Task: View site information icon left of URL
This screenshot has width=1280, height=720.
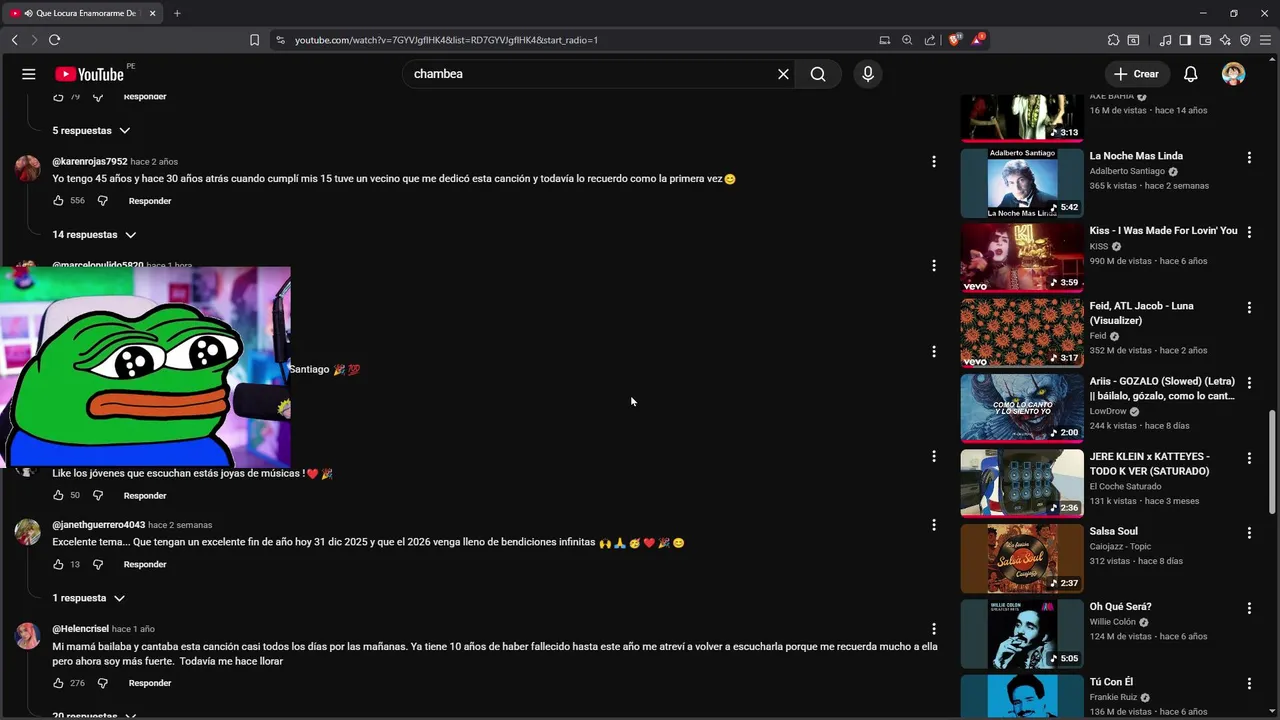Action: point(280,40)
